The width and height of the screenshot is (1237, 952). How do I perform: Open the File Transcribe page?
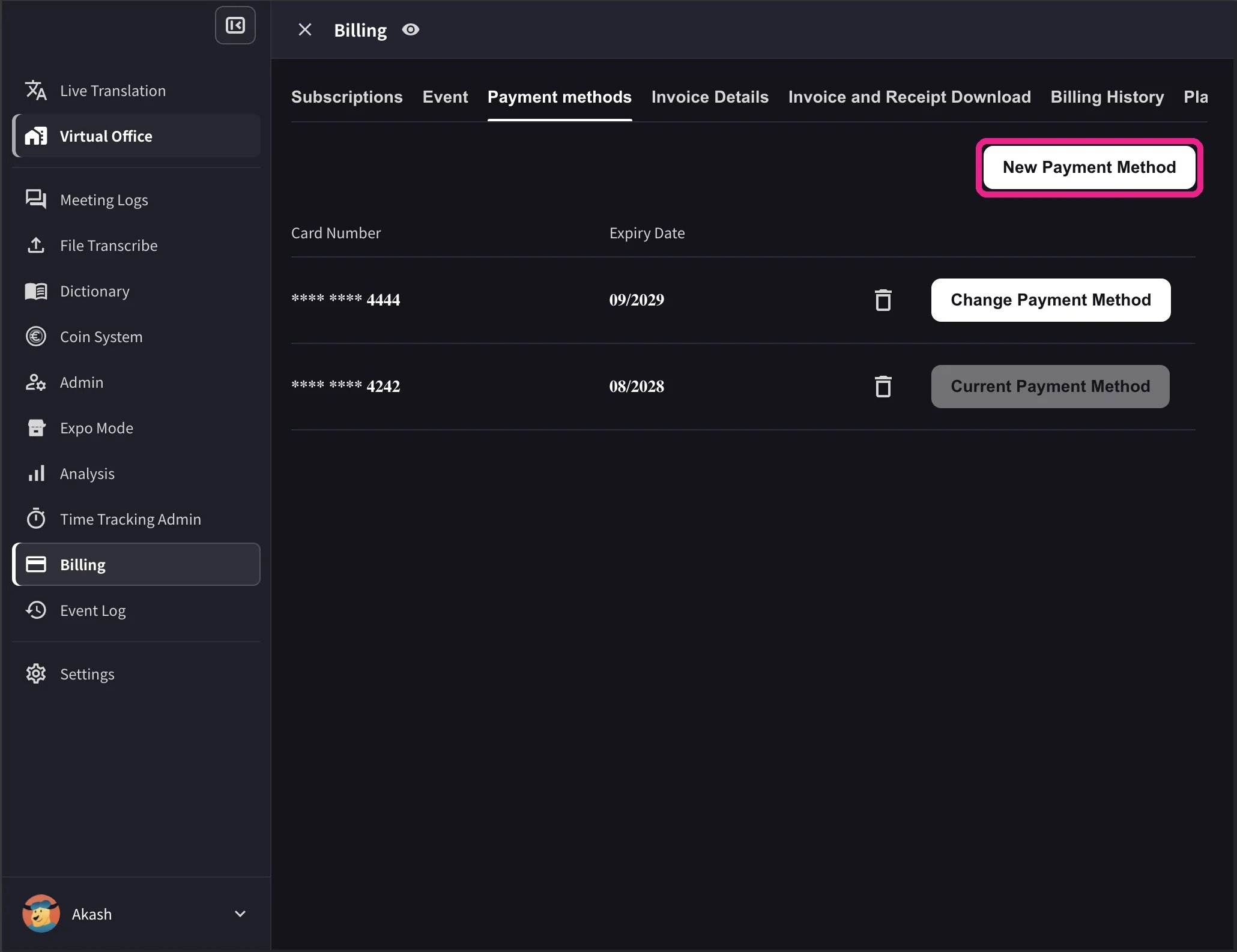[x=136, y=246]
